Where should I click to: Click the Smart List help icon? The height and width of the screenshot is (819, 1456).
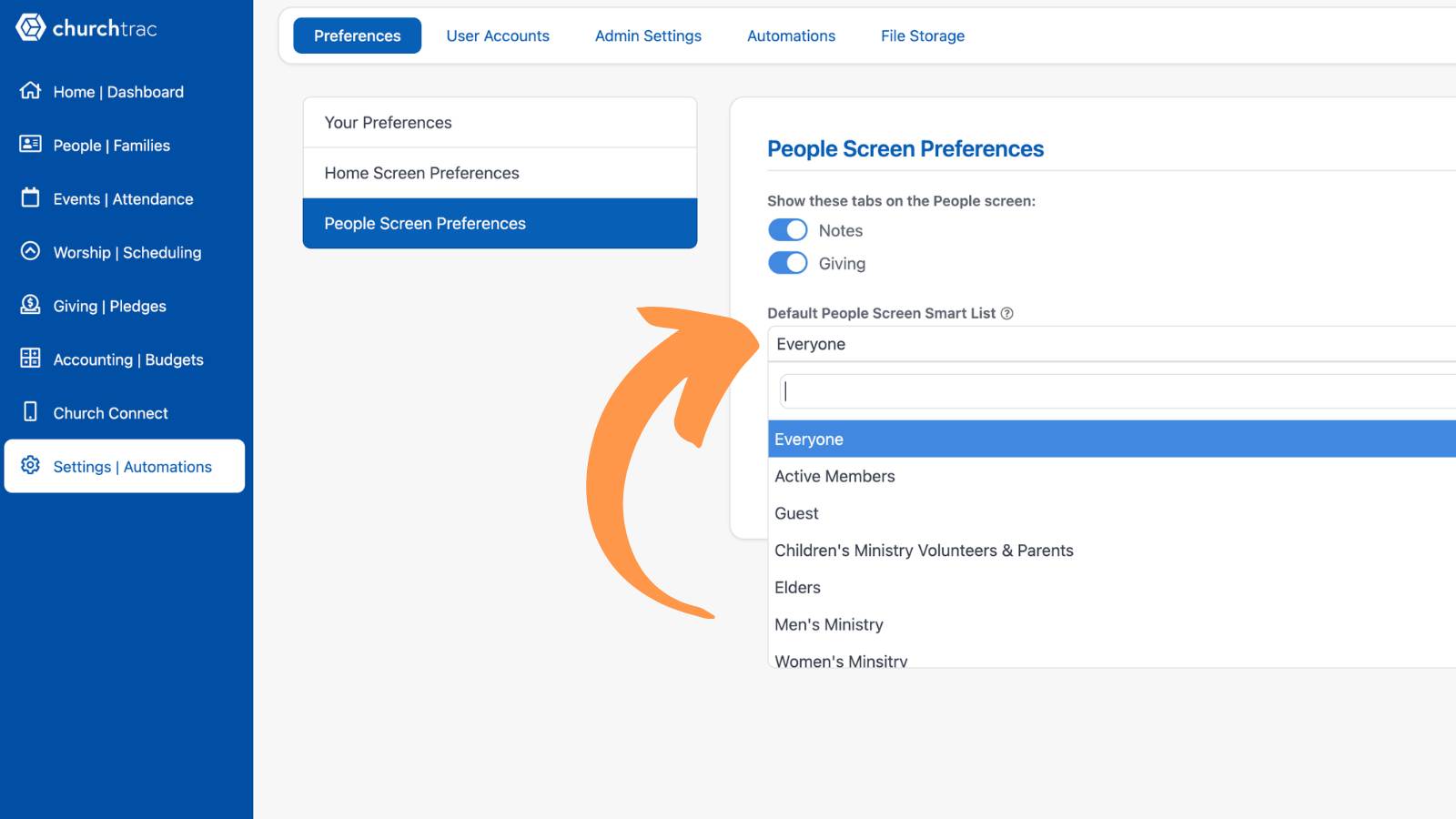1006,313
